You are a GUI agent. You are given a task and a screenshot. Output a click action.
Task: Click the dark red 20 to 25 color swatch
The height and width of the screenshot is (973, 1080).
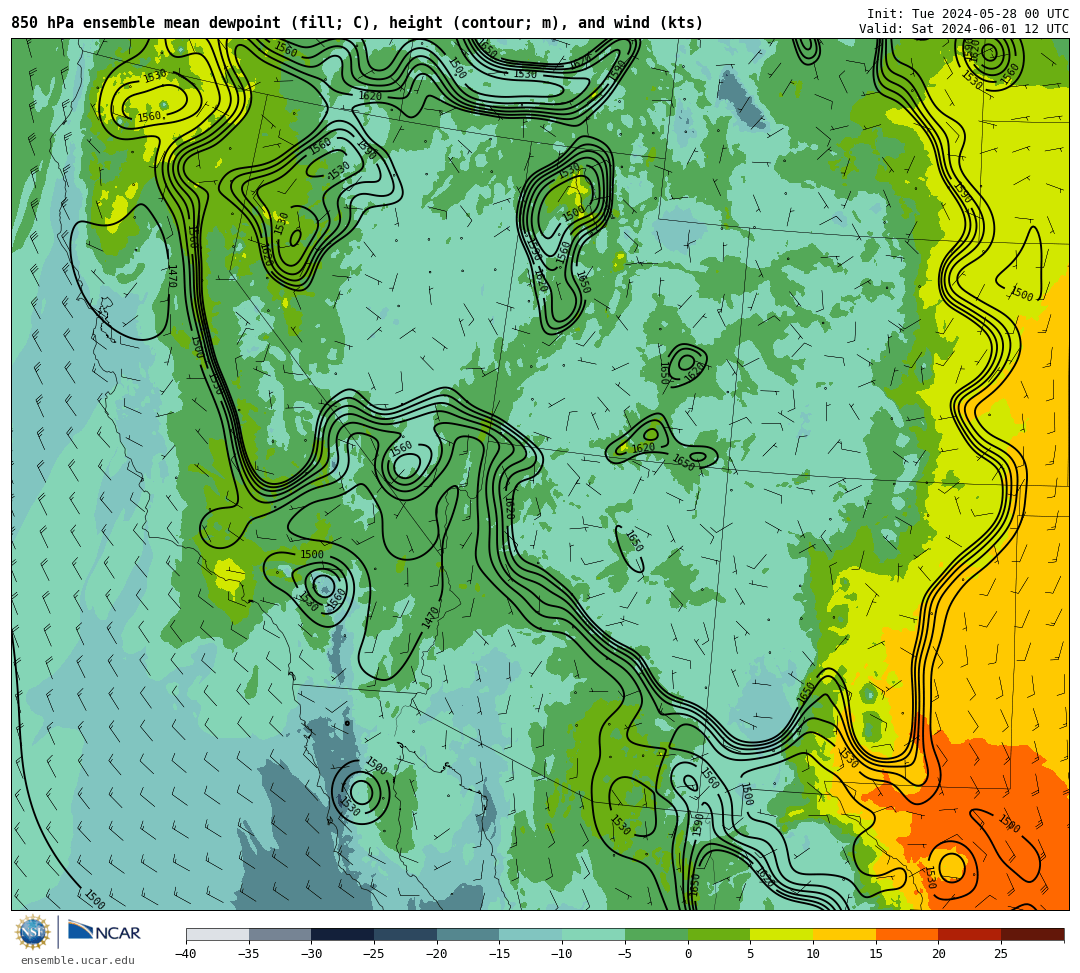pyautogui.click(x=970, y=934)
